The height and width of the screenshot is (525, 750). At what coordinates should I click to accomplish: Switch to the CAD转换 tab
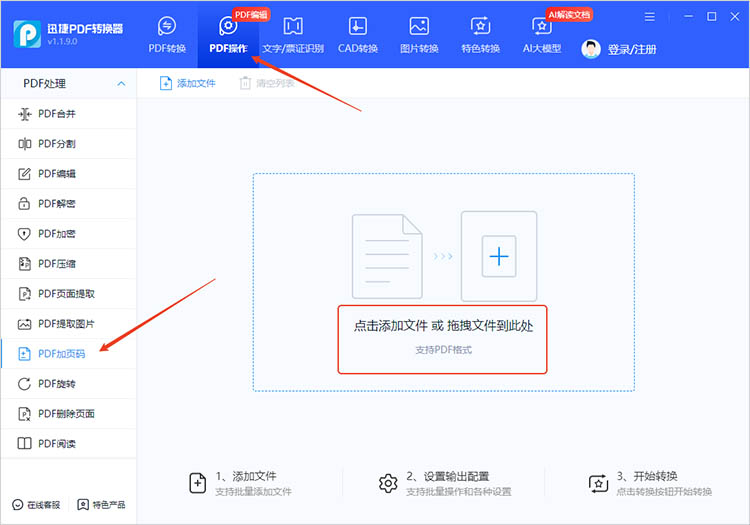358,34
